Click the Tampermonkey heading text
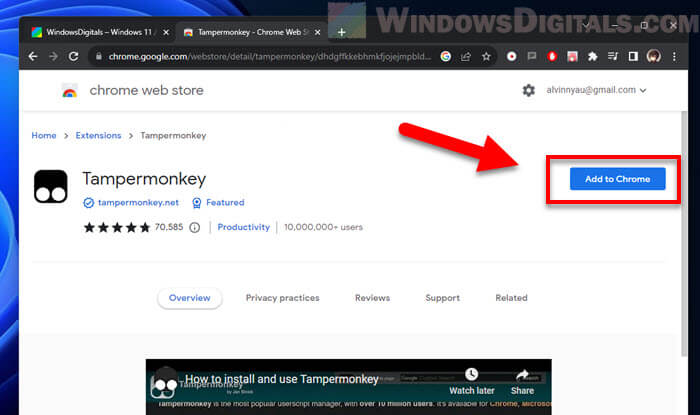This screenshot has width=700, height=415. pos(144,179)
